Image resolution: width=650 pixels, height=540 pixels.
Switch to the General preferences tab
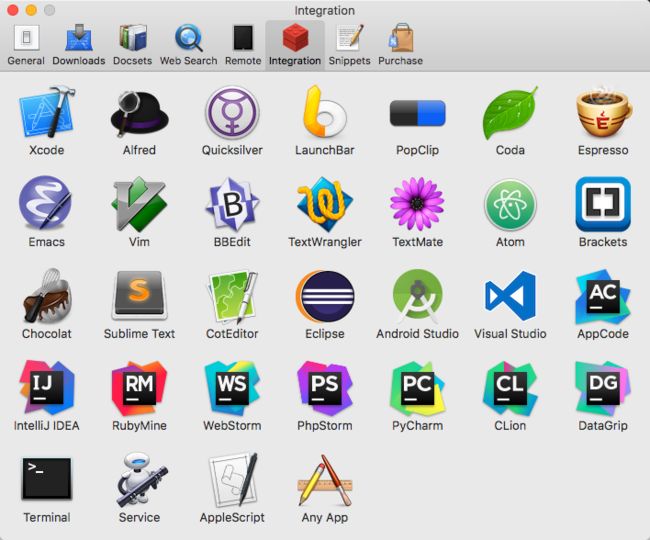(x=26, y=45)
